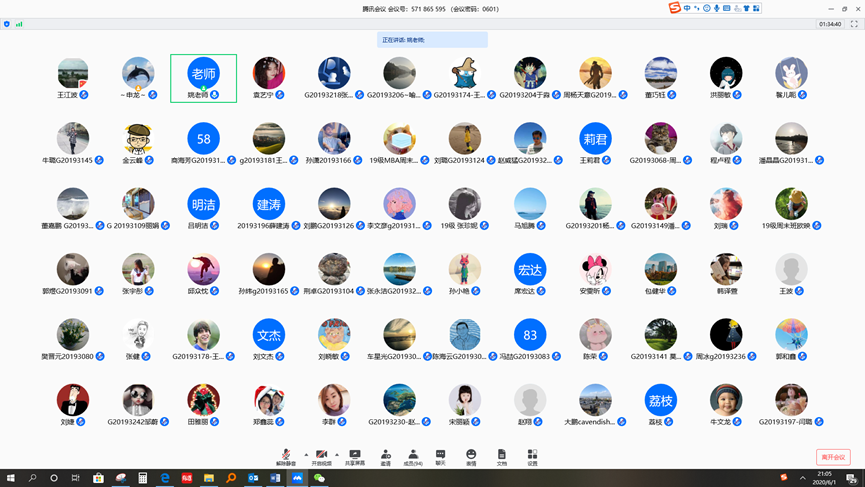Viewport: 865px width, 487px height.
Task: Select the 姚老师 speaker thumbnail
Action: 203,78
